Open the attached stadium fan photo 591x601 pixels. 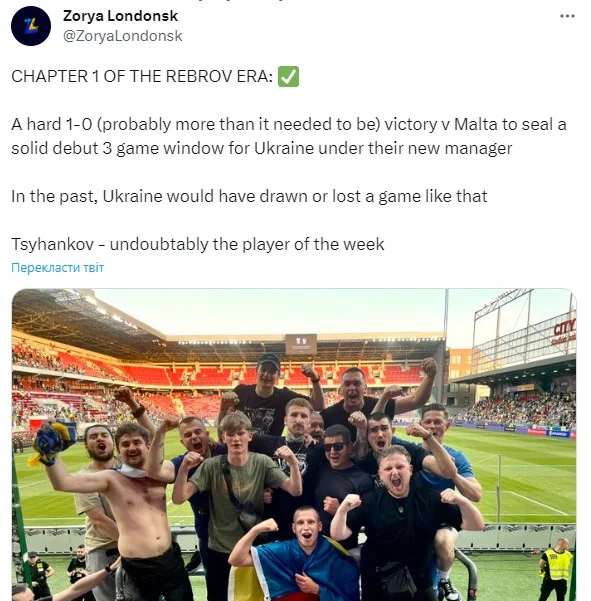click(294, 445)
